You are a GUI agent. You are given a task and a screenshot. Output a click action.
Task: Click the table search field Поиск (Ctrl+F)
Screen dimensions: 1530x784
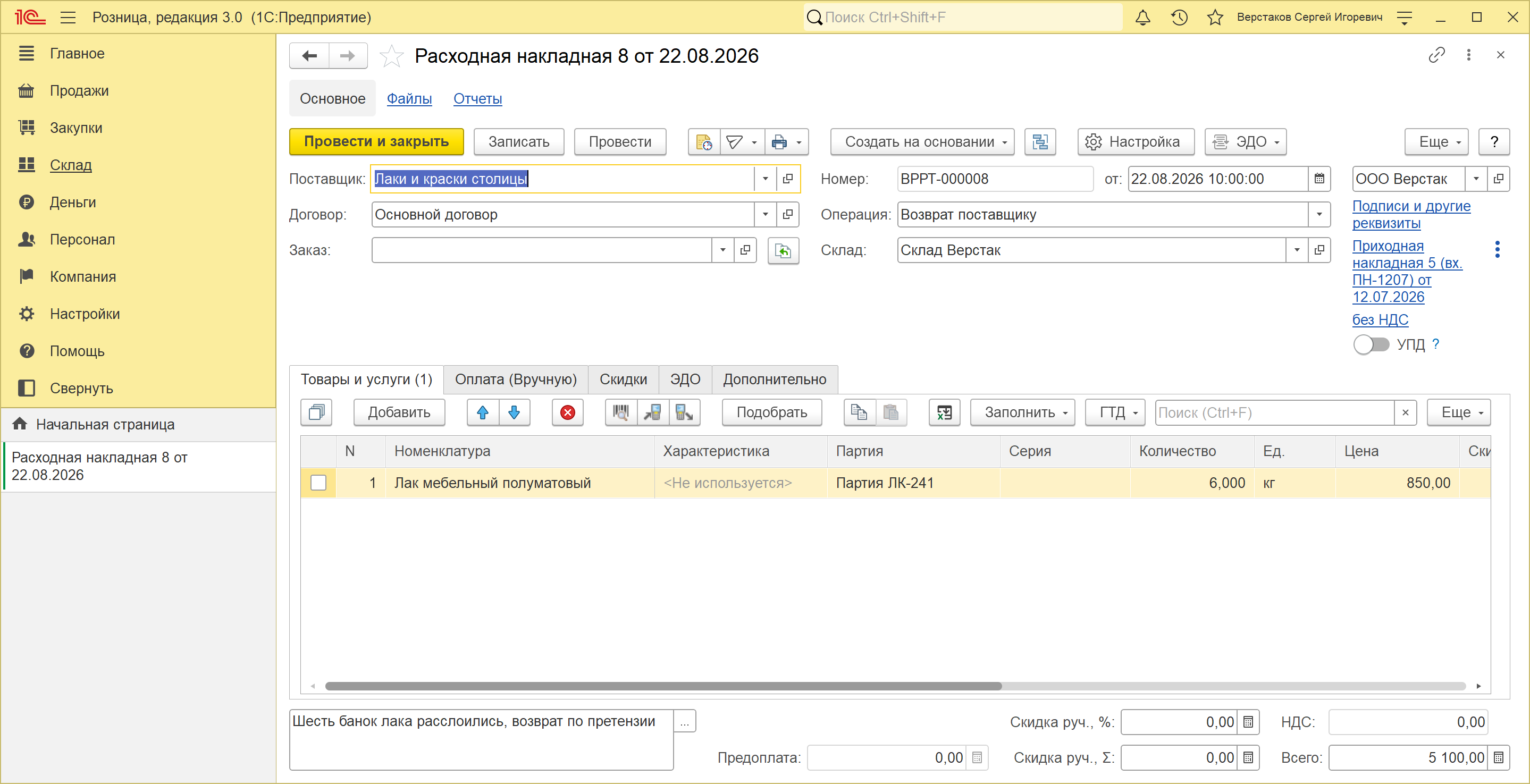tap(1275, 413)
